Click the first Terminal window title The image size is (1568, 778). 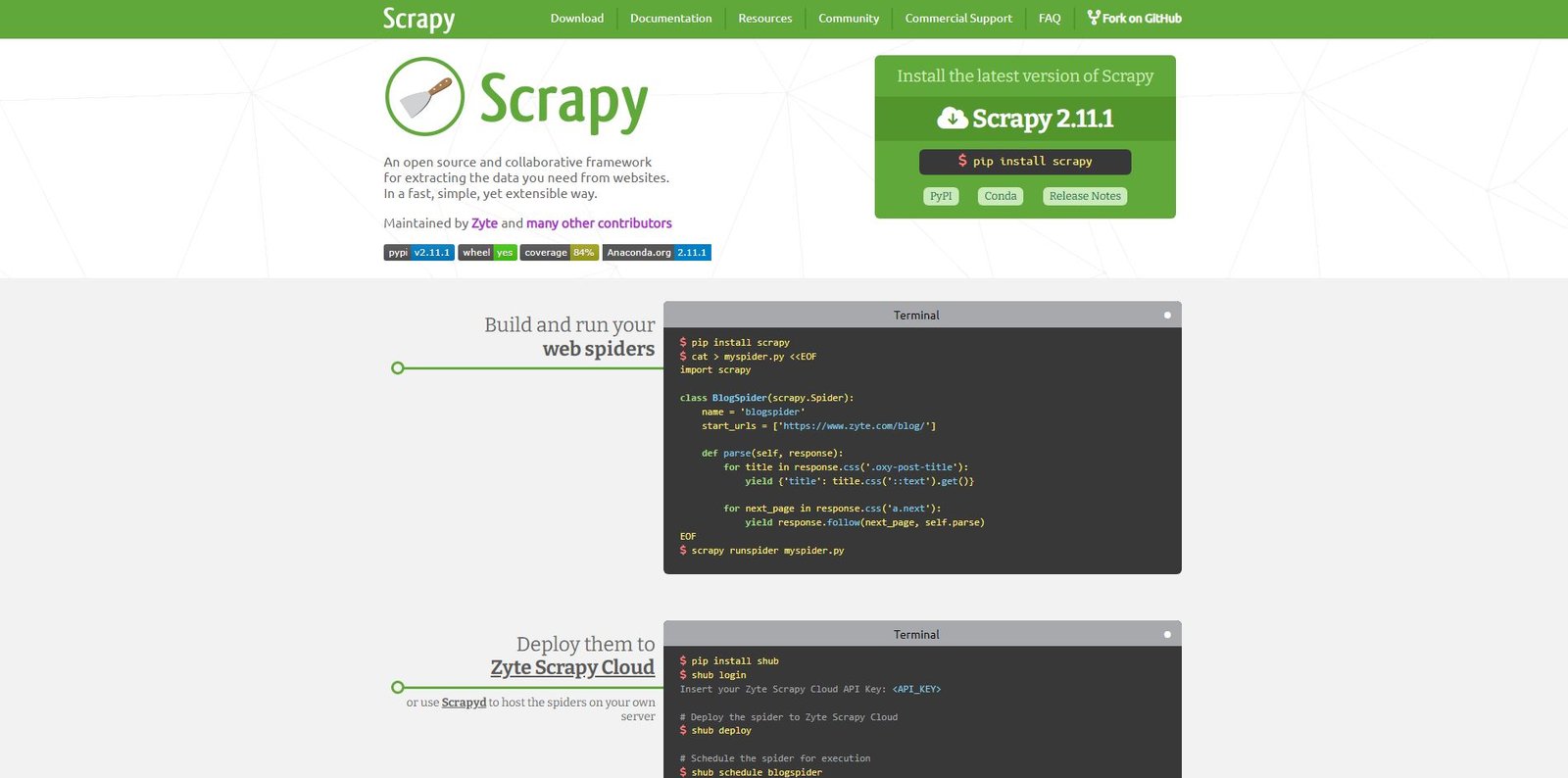pyautogui.click(x=916, y=316)
